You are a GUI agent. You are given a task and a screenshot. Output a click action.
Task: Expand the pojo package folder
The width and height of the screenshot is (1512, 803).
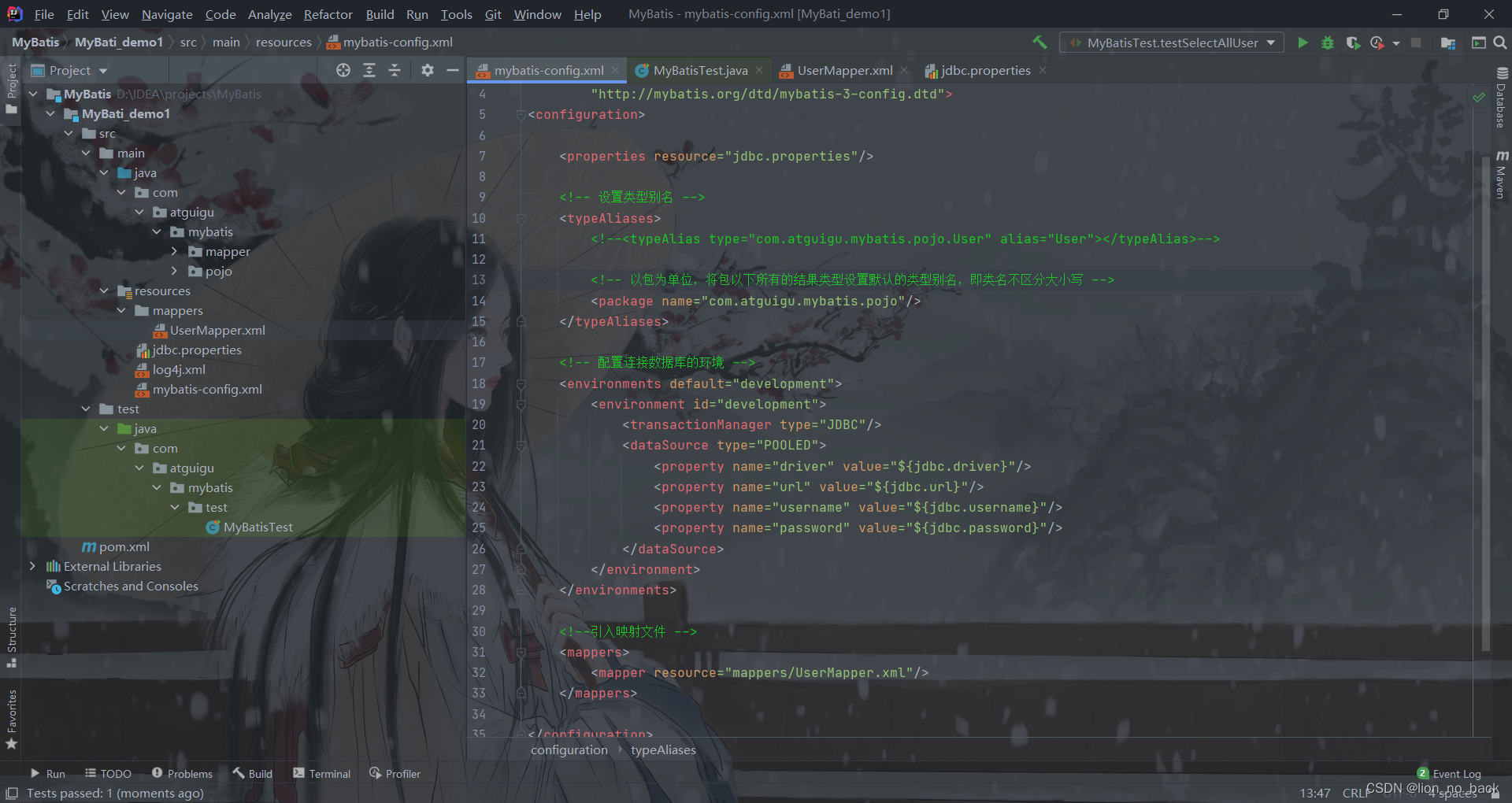(174, 271)
